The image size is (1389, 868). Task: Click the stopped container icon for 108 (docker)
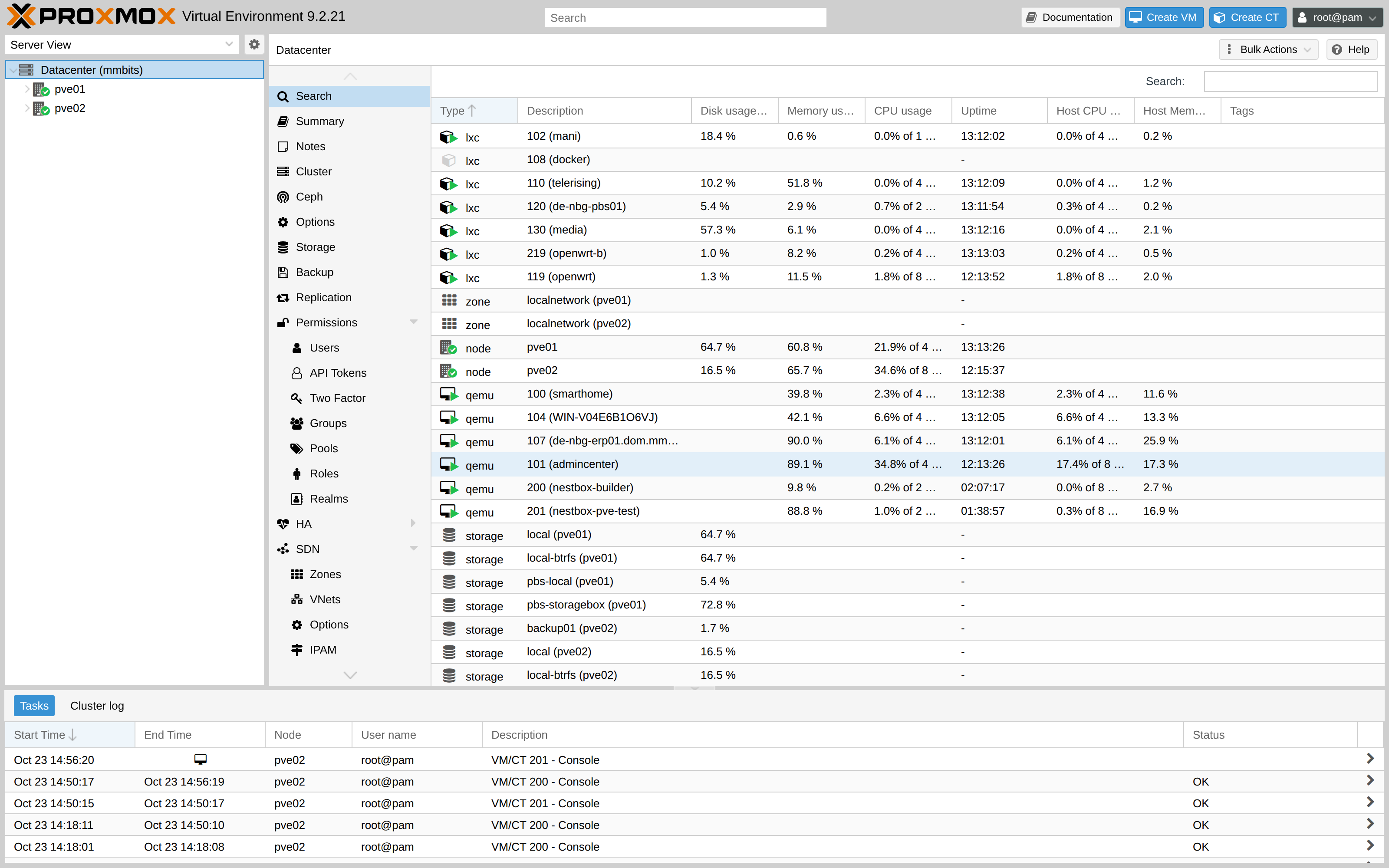449,160
